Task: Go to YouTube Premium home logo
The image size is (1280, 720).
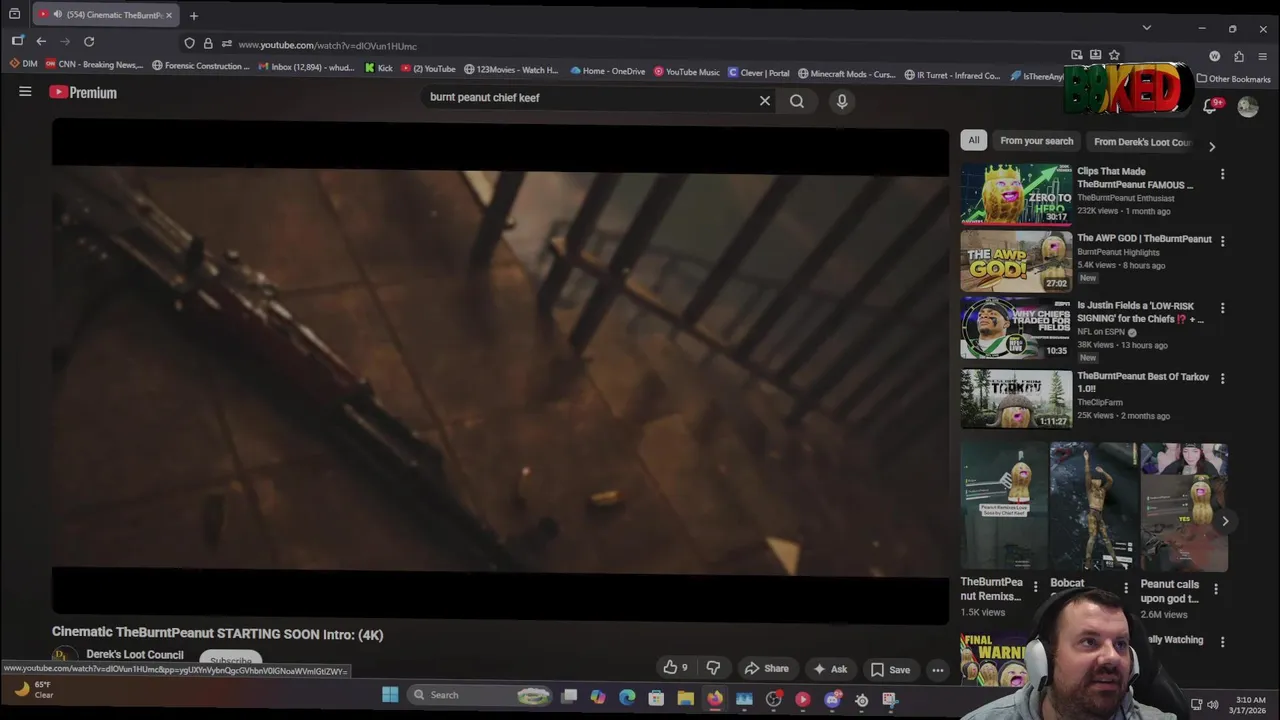Action: click(84, 92)
